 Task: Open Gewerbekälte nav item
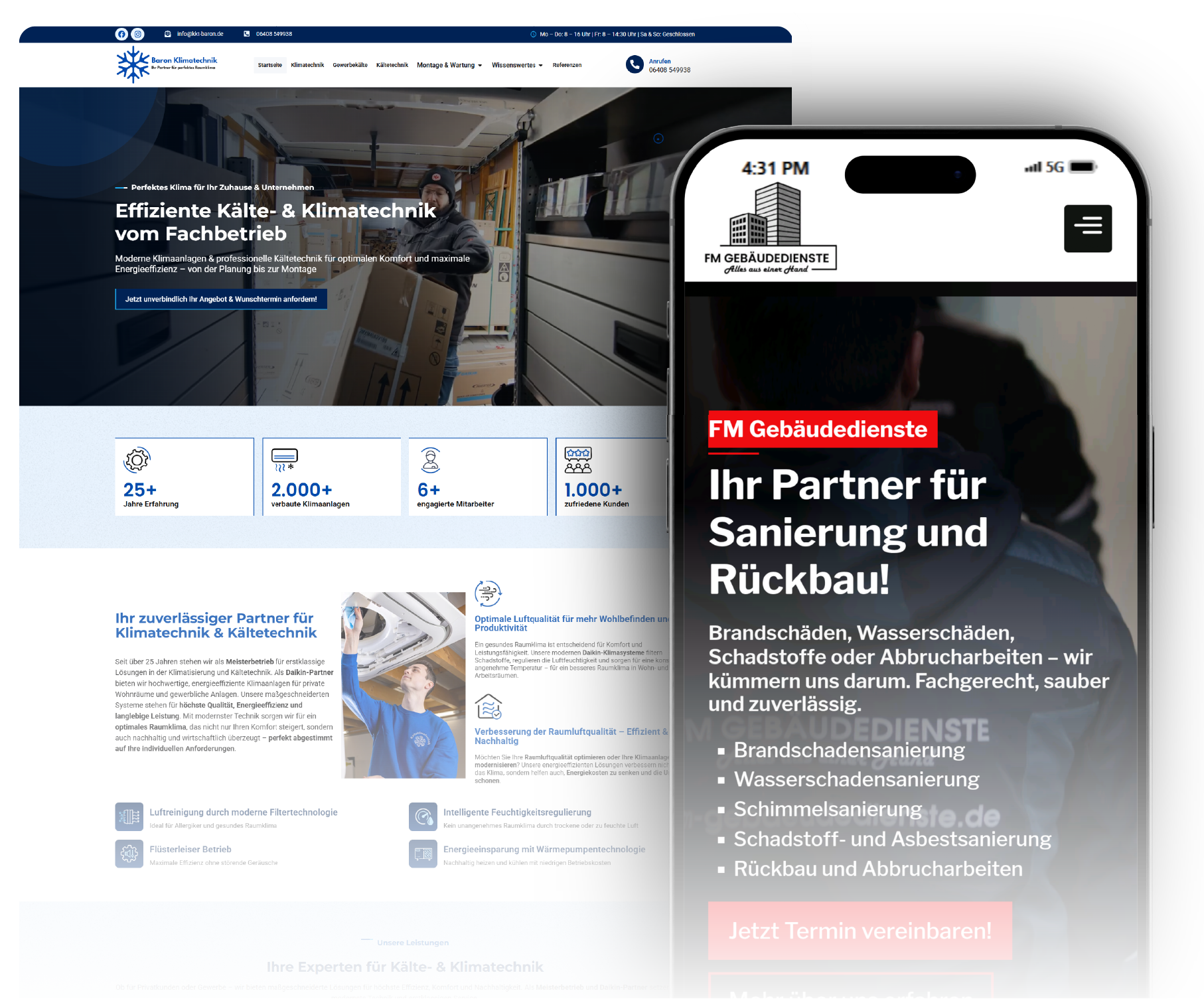350,65
